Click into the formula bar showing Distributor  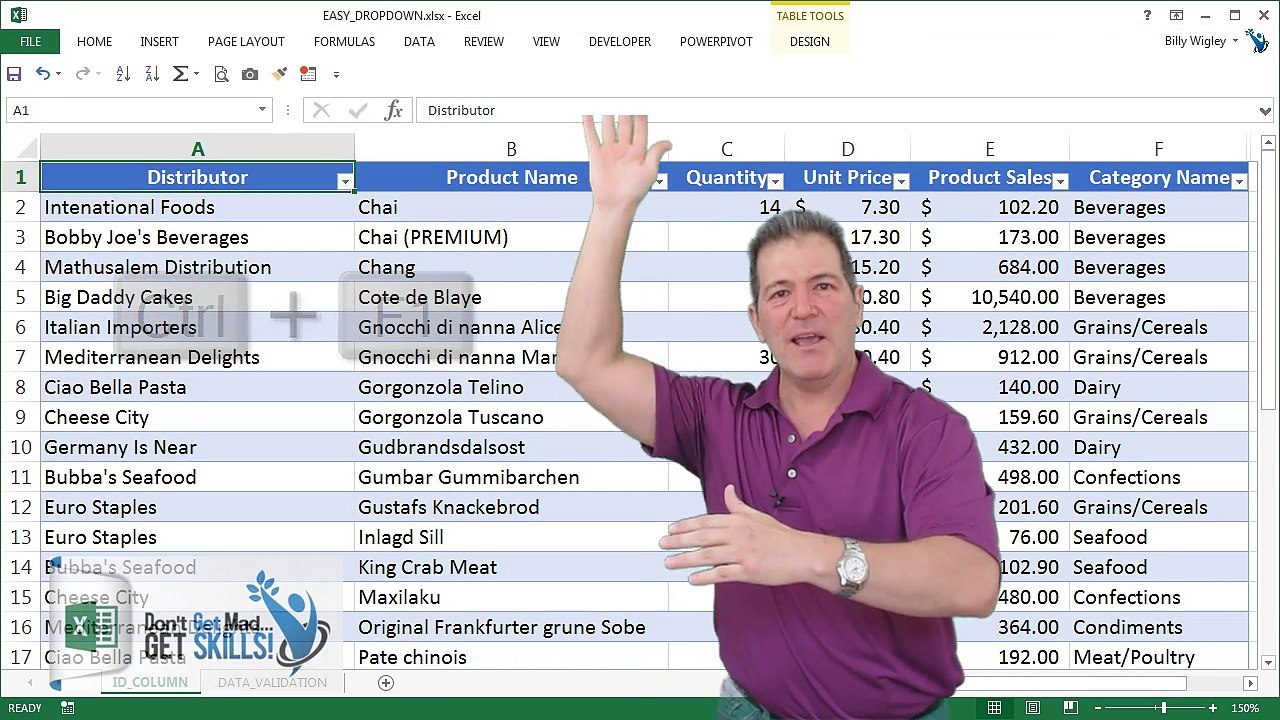point(838,110)
